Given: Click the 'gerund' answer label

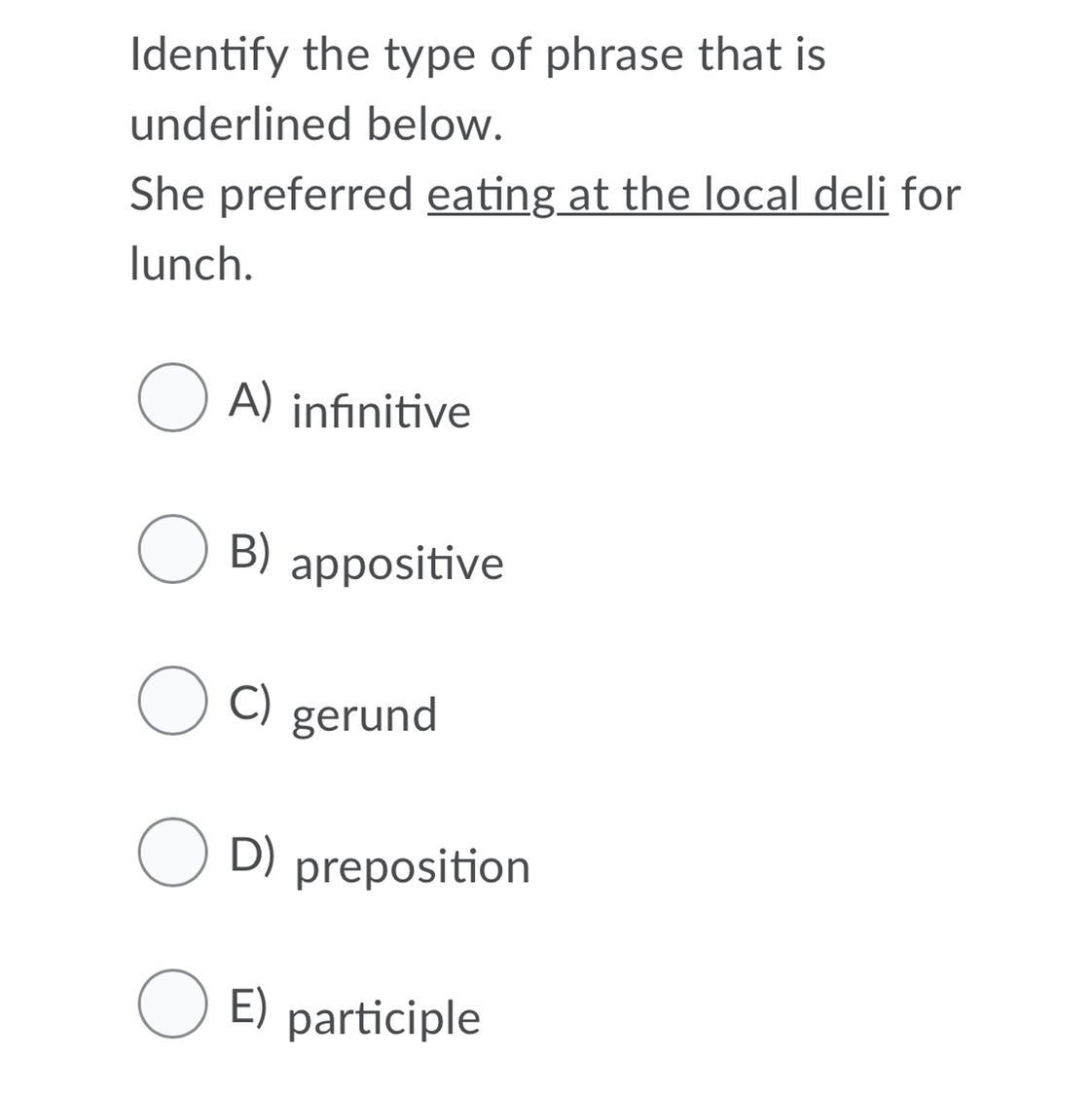Looking at the screenshot, I should (x=364, y=715).
